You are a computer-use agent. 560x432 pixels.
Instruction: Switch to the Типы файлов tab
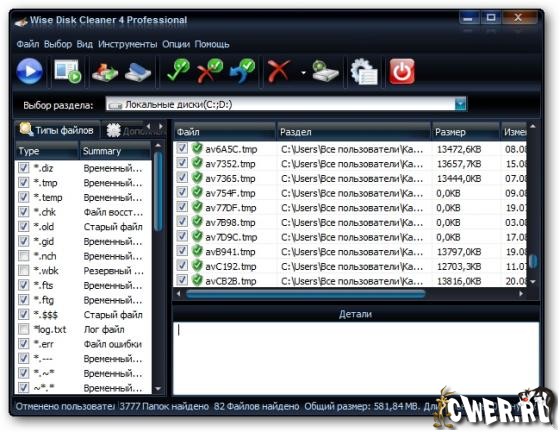click(57, 130)
